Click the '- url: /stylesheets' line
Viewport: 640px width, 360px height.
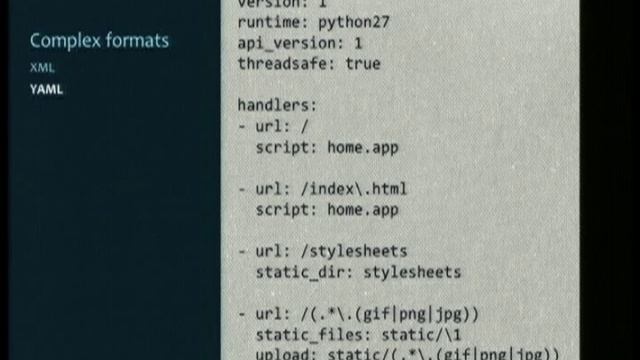[x=322, y=251]
